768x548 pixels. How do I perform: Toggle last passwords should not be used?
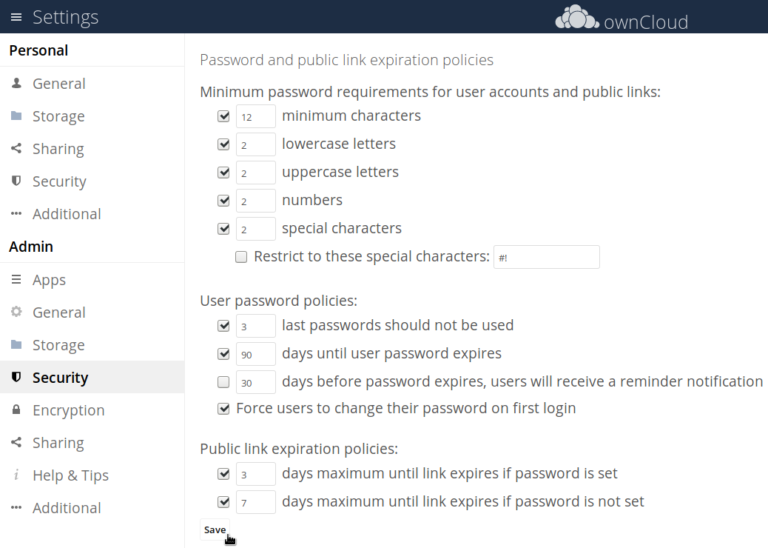coord(223,326)
